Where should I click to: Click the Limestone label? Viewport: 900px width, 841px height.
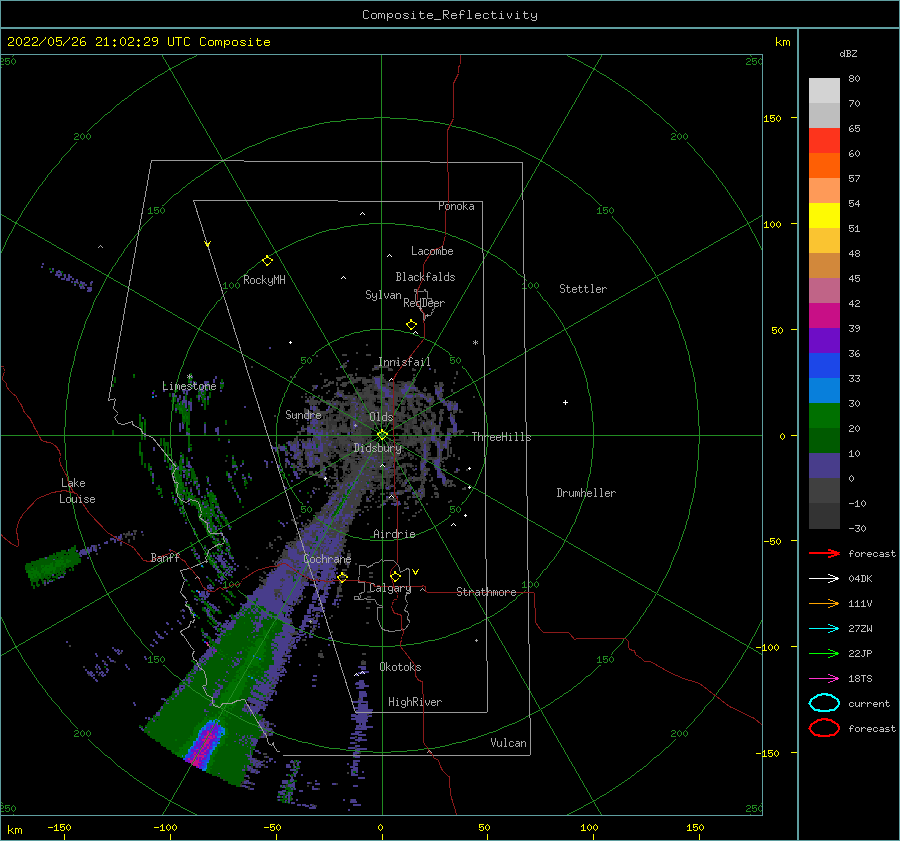(189, 386)
